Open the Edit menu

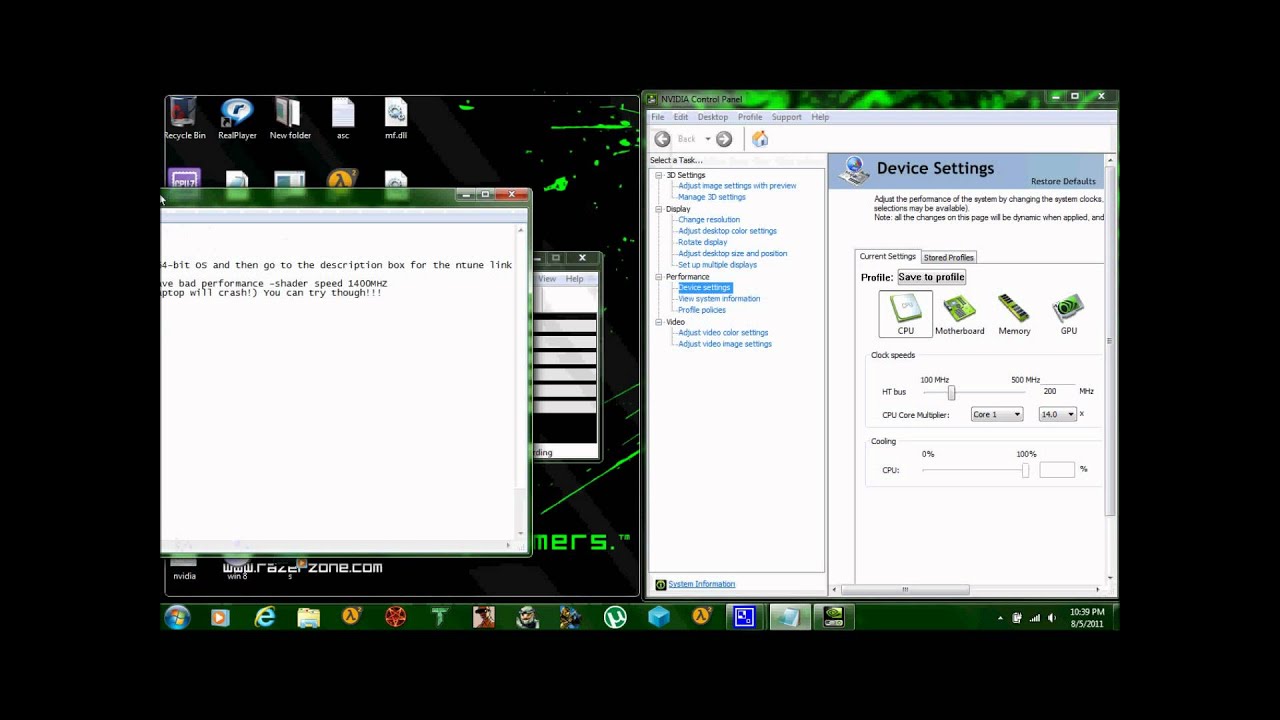(x=681, y=117)
